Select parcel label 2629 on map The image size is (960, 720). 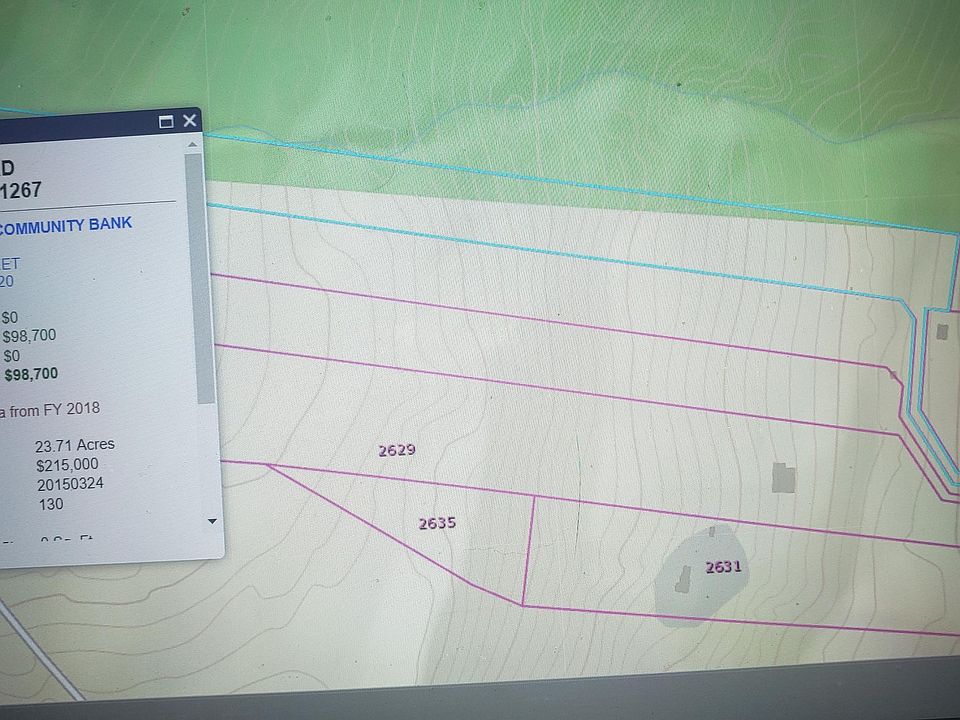[x=397, y=451]
